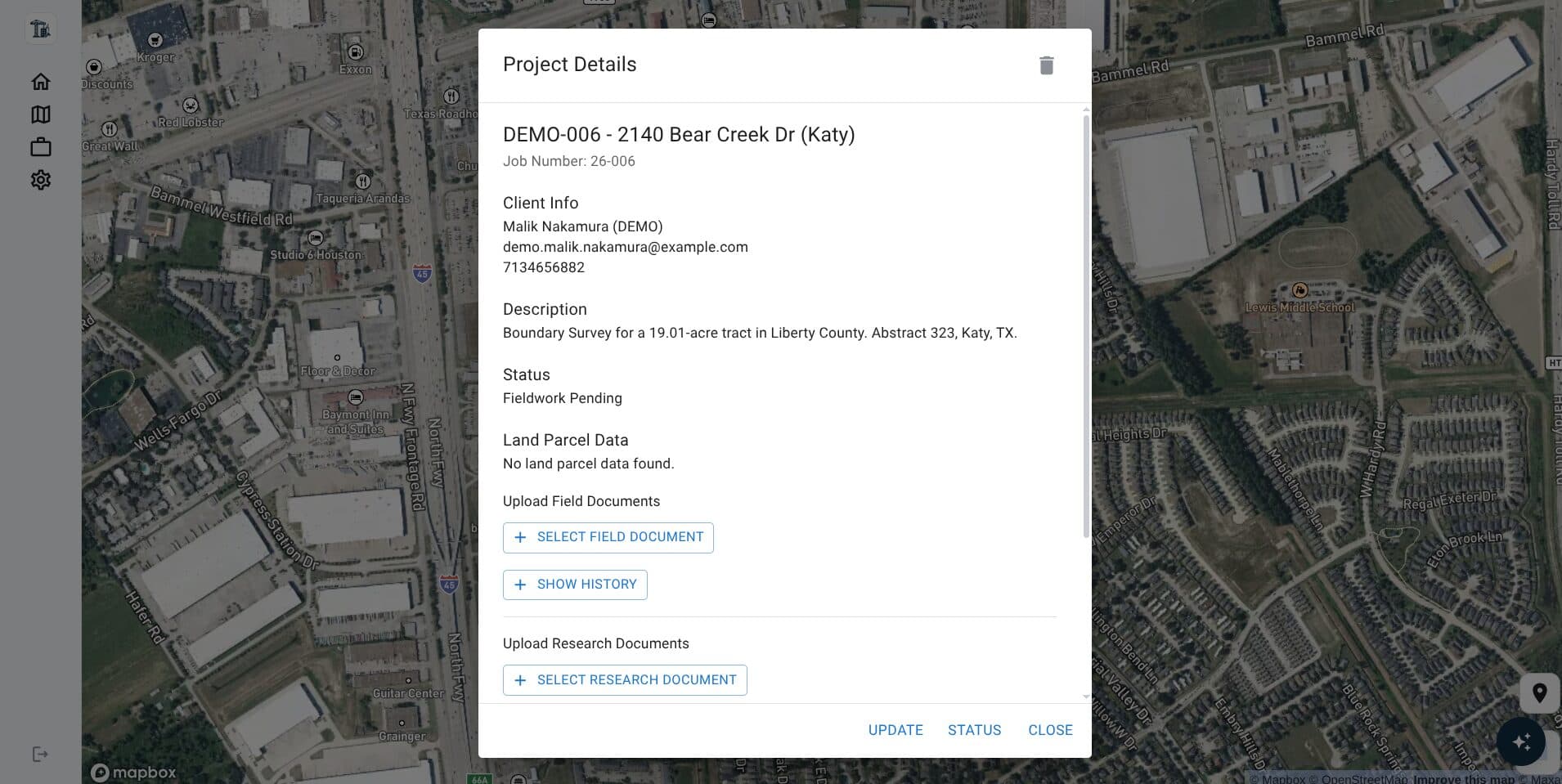Click the Floor & Decor map marker
The height and width of the screenshot is (784, 1562).
pyautogui.click(x=337, y=358)
